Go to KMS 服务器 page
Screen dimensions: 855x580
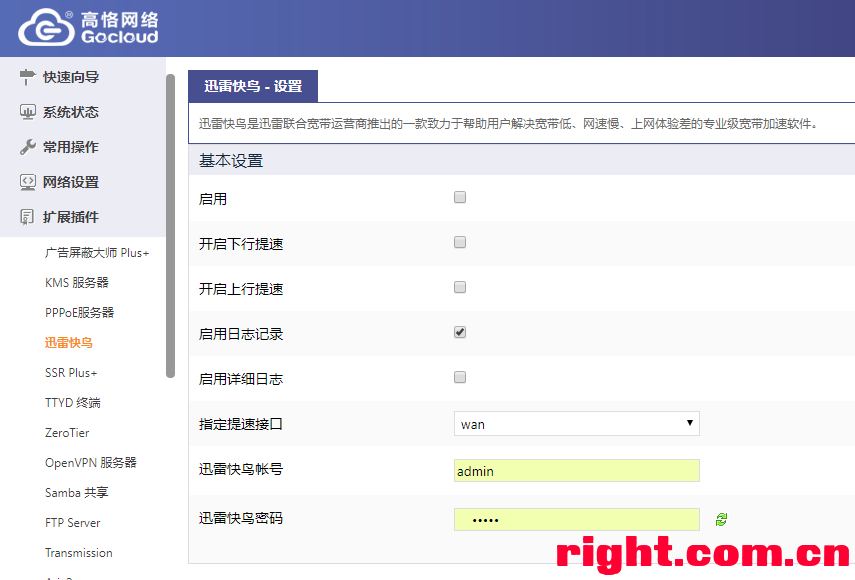[x=77, y=282]
